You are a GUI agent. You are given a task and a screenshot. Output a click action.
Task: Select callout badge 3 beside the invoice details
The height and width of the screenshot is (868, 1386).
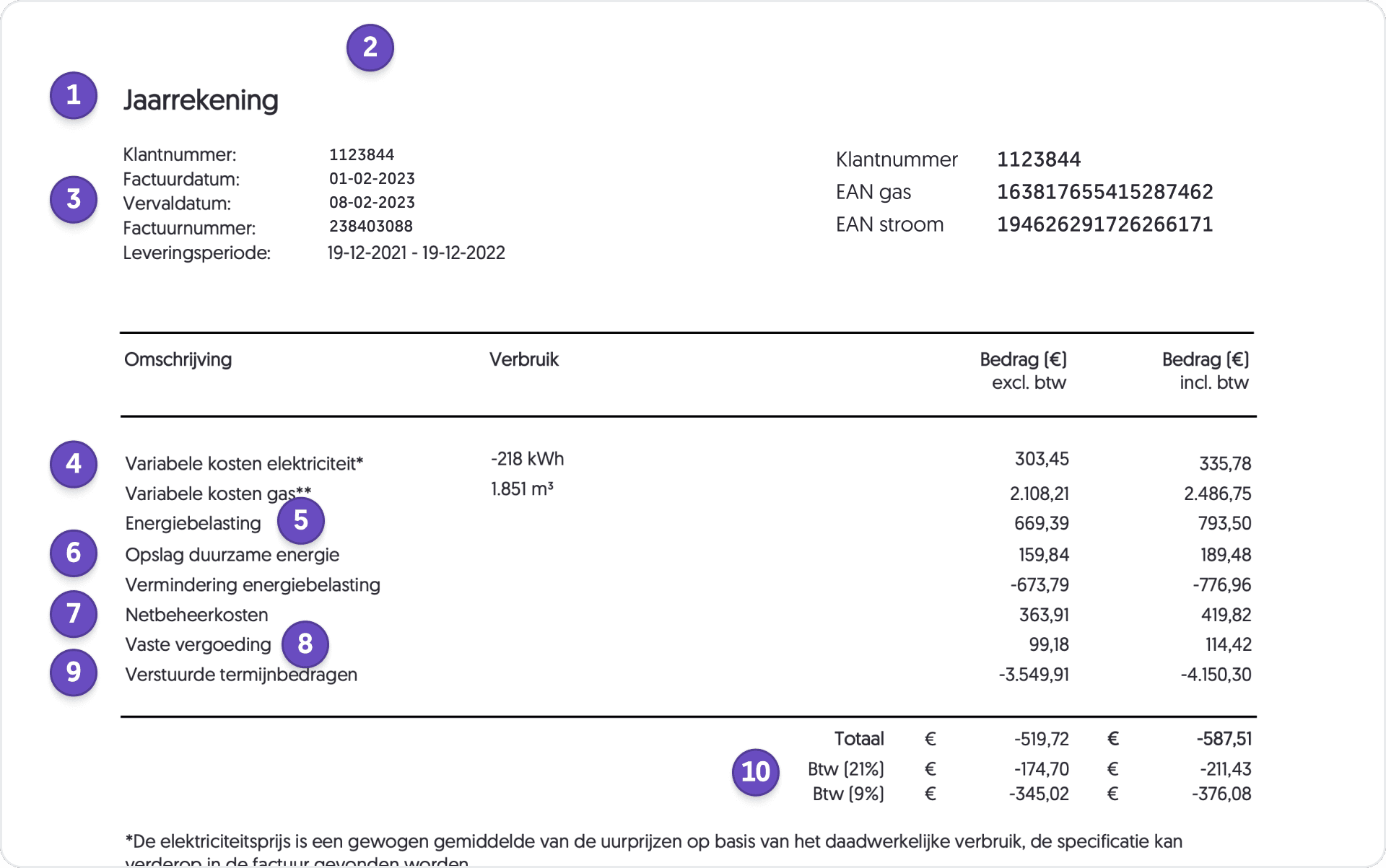pos(72,200)
